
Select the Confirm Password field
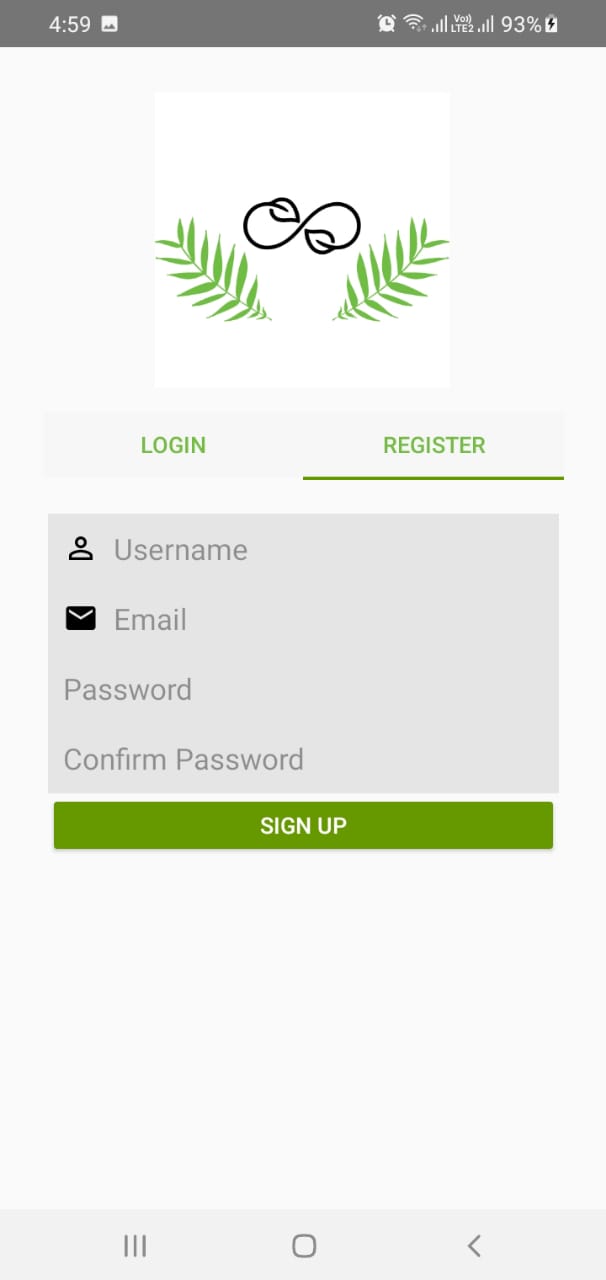click(303, 759)
